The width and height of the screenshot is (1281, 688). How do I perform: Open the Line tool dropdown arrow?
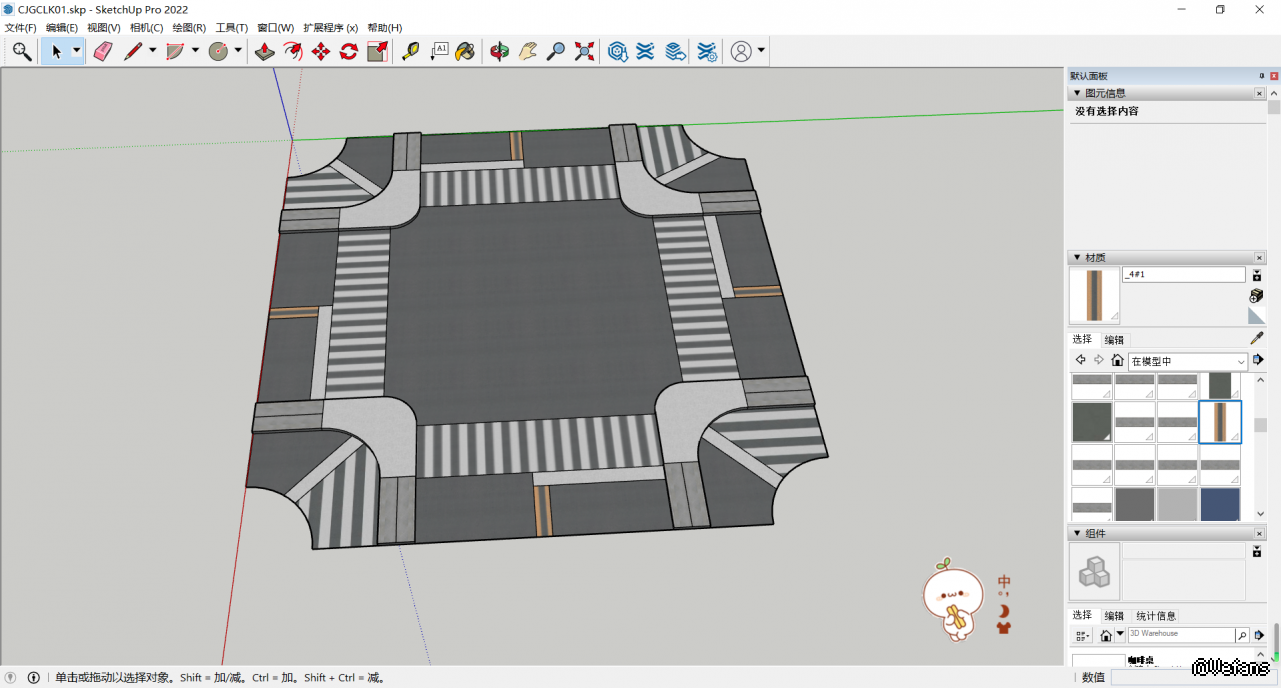pos(153,51)
